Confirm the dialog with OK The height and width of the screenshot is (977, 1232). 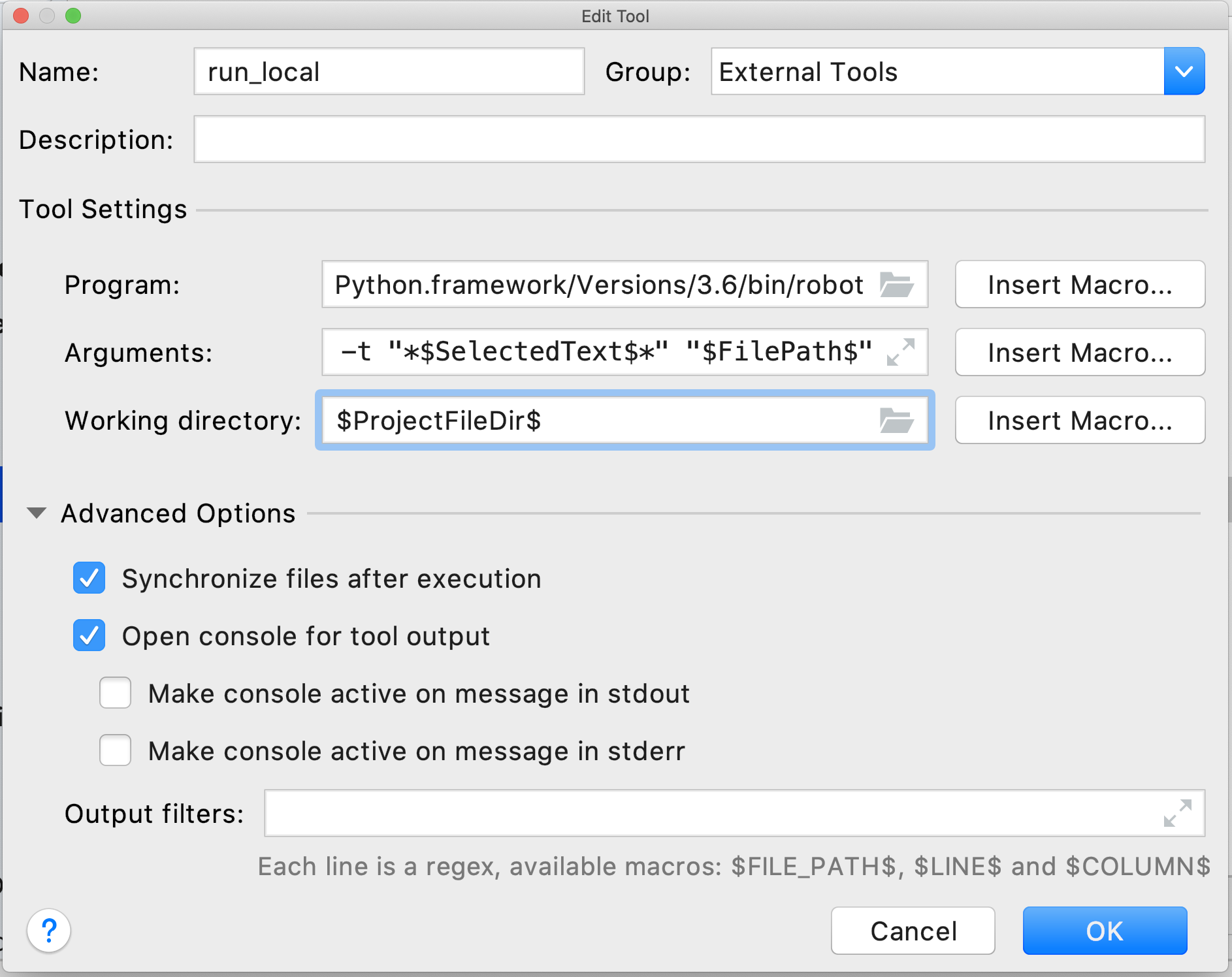point(1104,931)
